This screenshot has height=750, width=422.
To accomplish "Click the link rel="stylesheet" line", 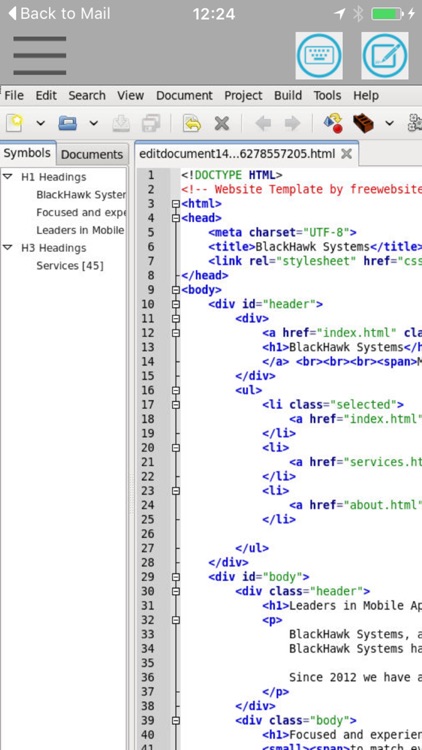I will coord(315,261).
